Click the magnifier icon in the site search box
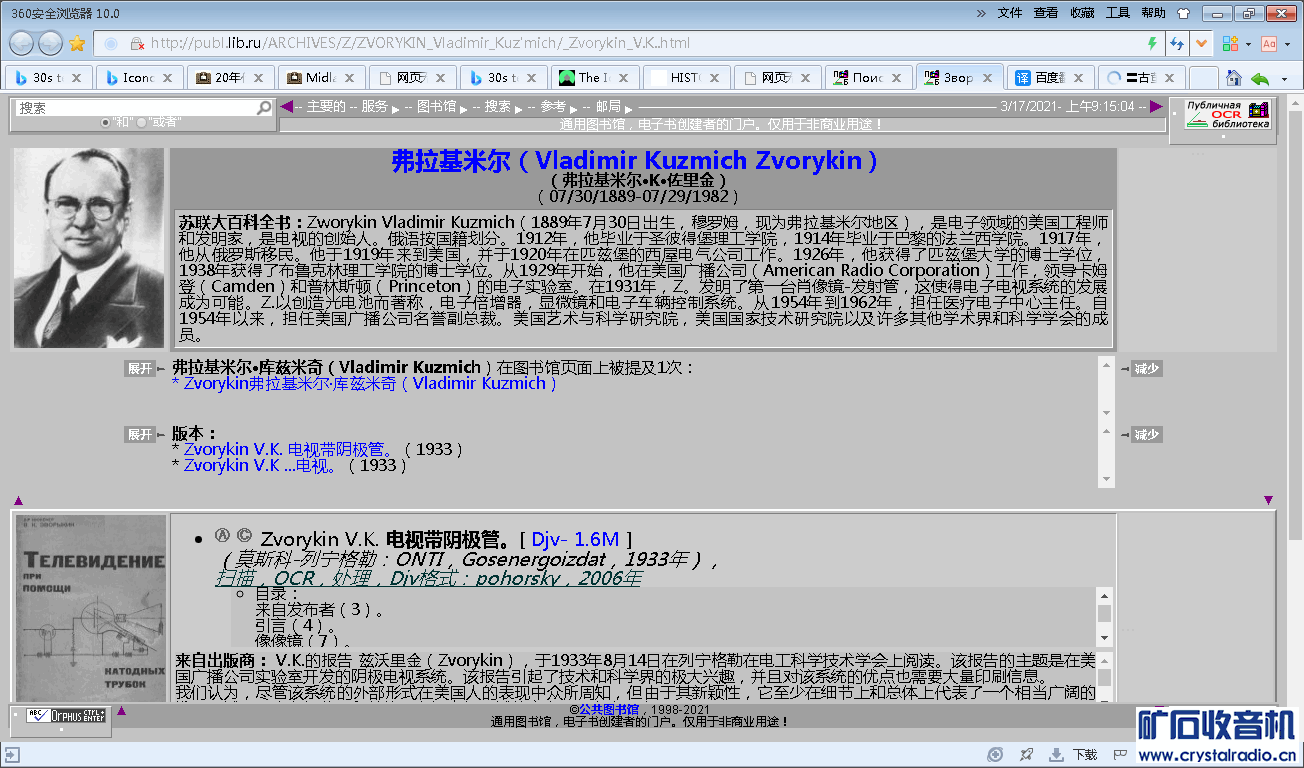The width and height of the screenshot is (1304, 768). point(264,107)
